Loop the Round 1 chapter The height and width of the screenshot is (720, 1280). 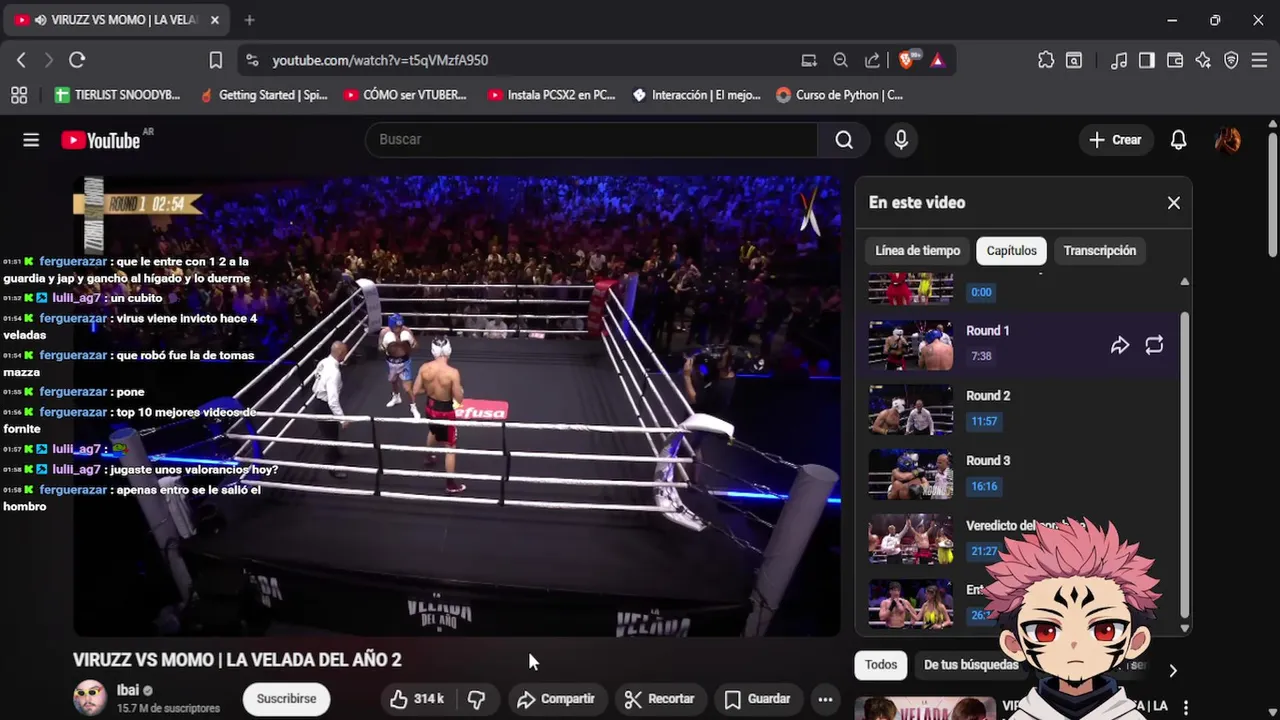tap(1154, 345)
